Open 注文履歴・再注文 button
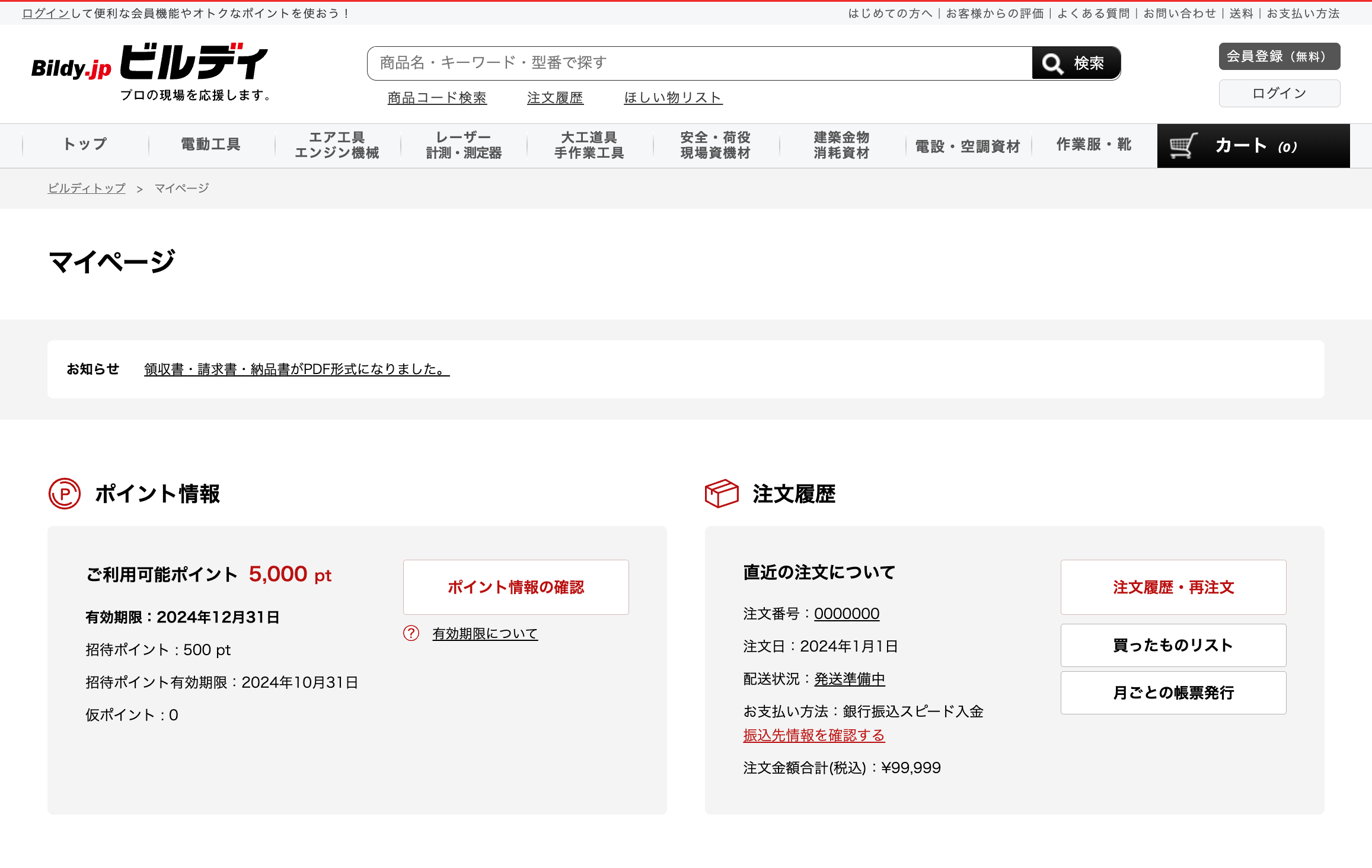The height and width of the screenshot is (868, 1372). (1173, 587)
